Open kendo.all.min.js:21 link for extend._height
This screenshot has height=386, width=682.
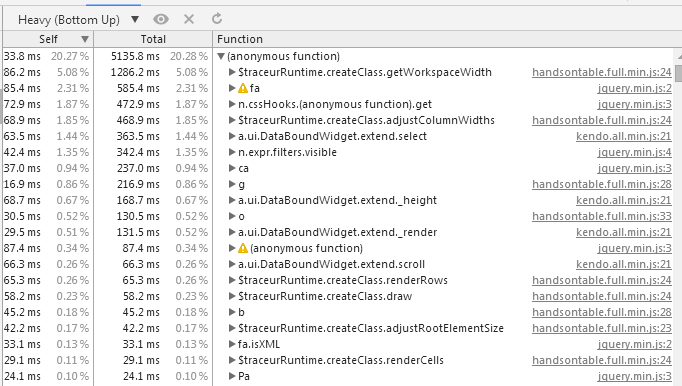coord(624,200)
